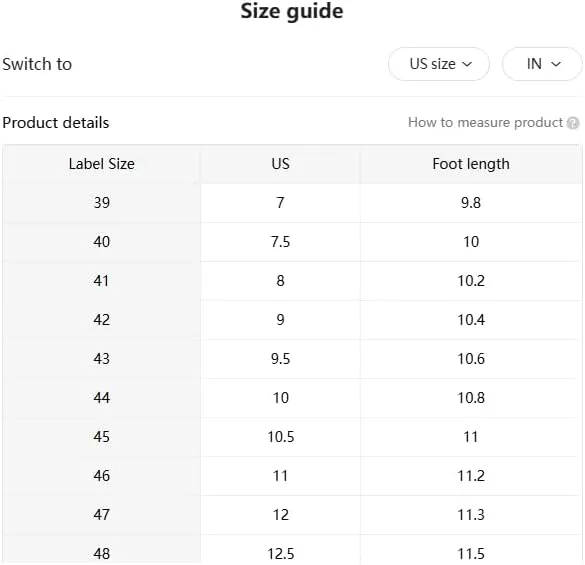Screen dimensions: 585x565
Task: Click the Foot length column header
Action: [x=471, y=164]
